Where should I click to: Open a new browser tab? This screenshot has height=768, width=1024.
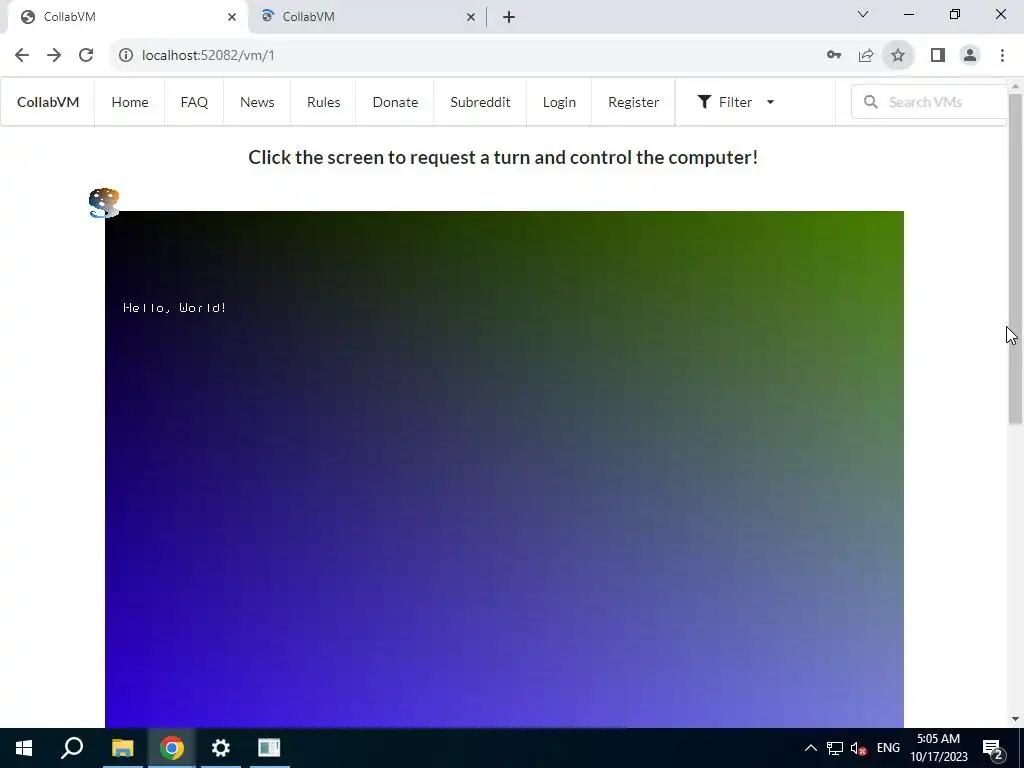point(509,17)
